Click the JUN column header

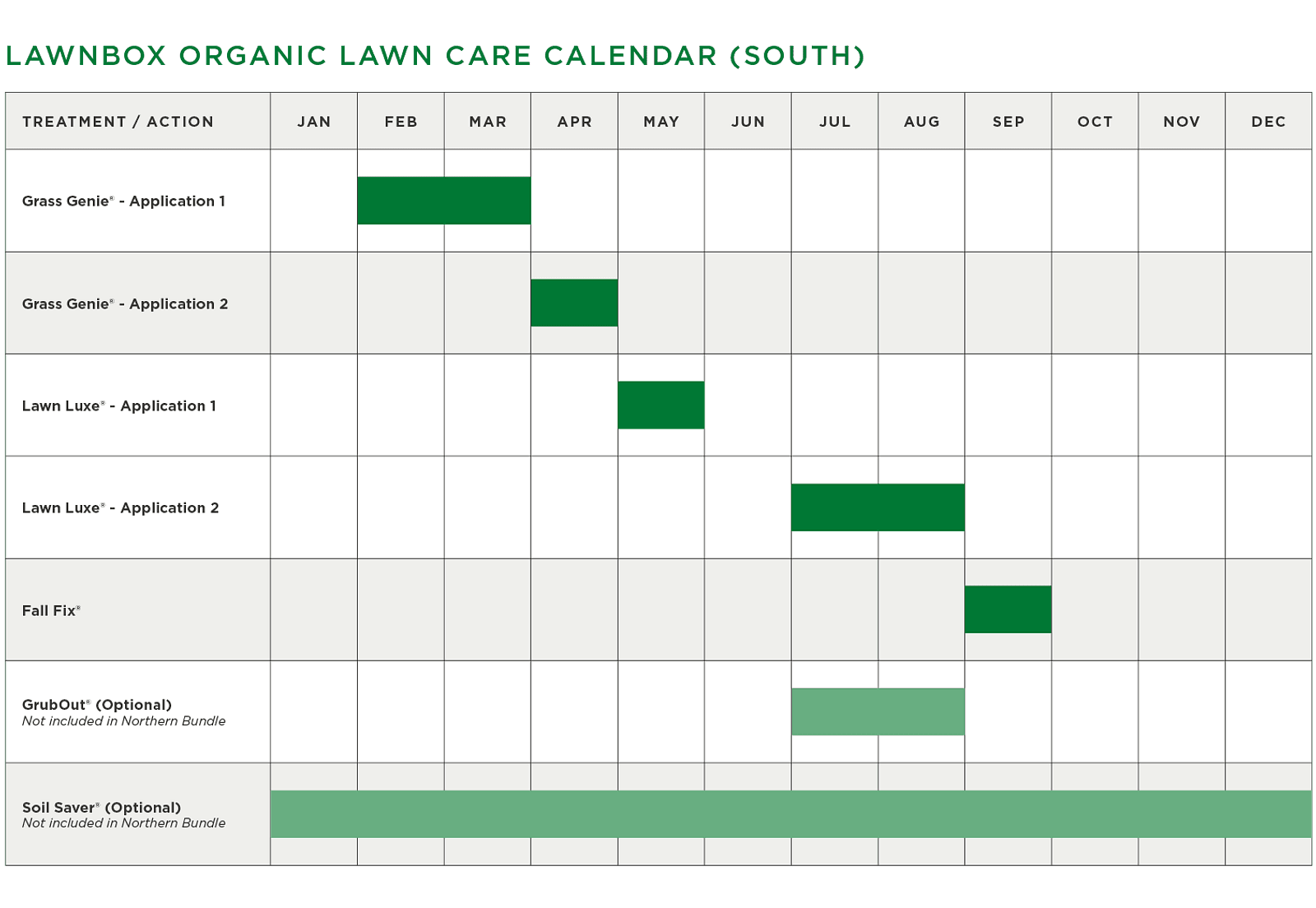[748, 122]
